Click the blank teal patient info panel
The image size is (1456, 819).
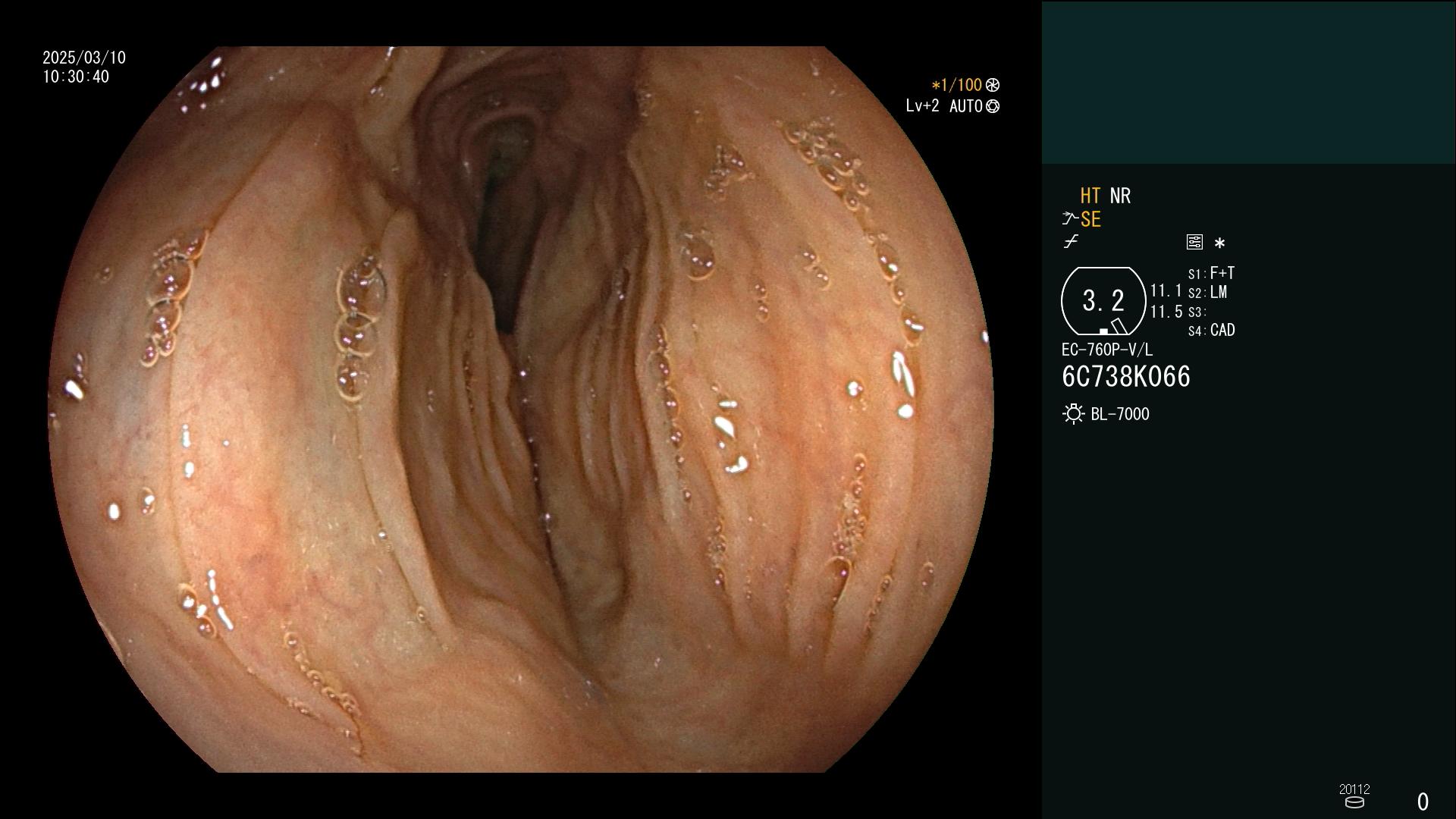pyautogui.click(x=1248, y=82)
